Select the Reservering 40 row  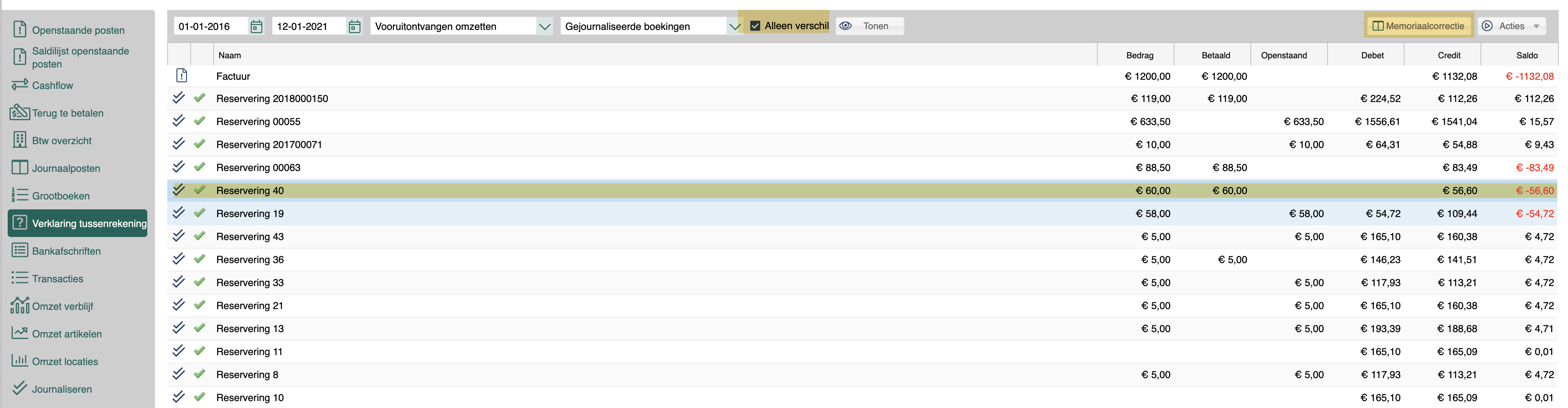(x=863, y=191)
